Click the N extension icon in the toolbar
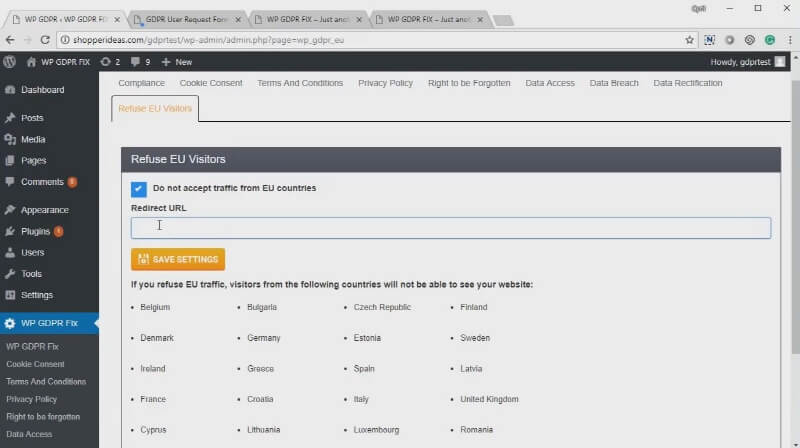The image size is (800, 448). 709,40
